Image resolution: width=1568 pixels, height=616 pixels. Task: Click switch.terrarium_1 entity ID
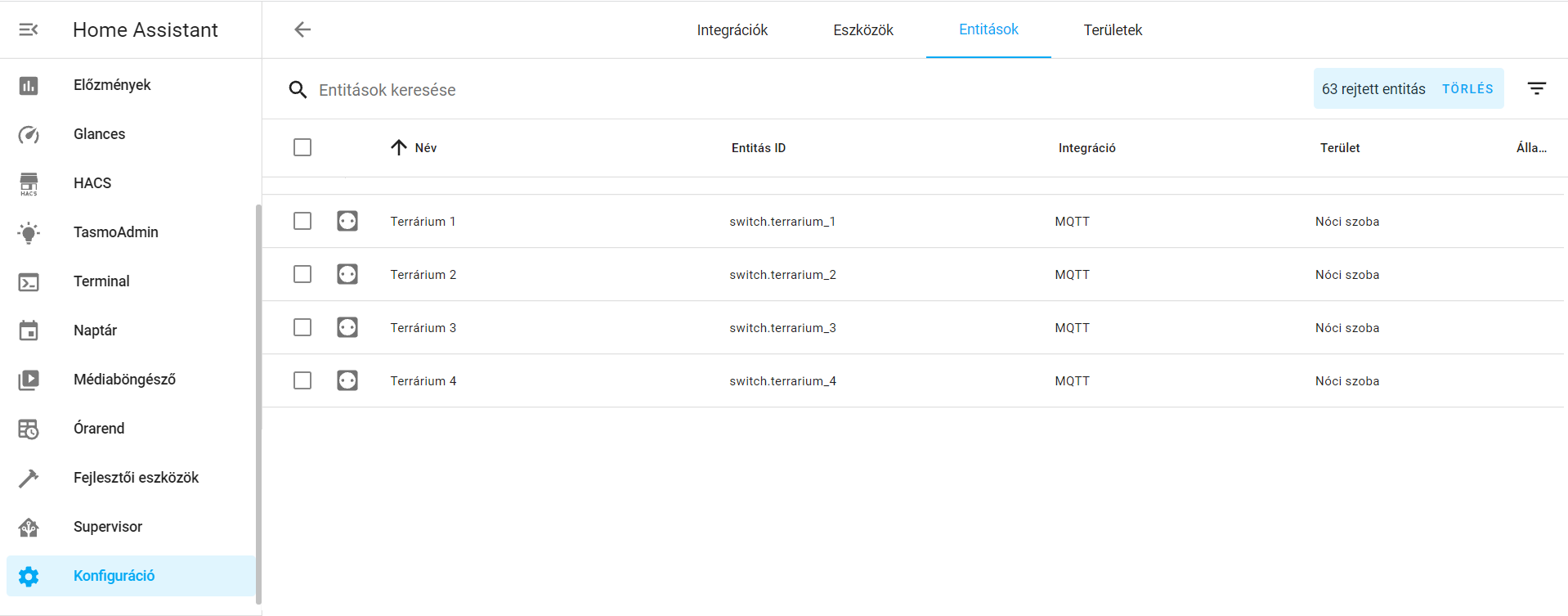[782, 222]
